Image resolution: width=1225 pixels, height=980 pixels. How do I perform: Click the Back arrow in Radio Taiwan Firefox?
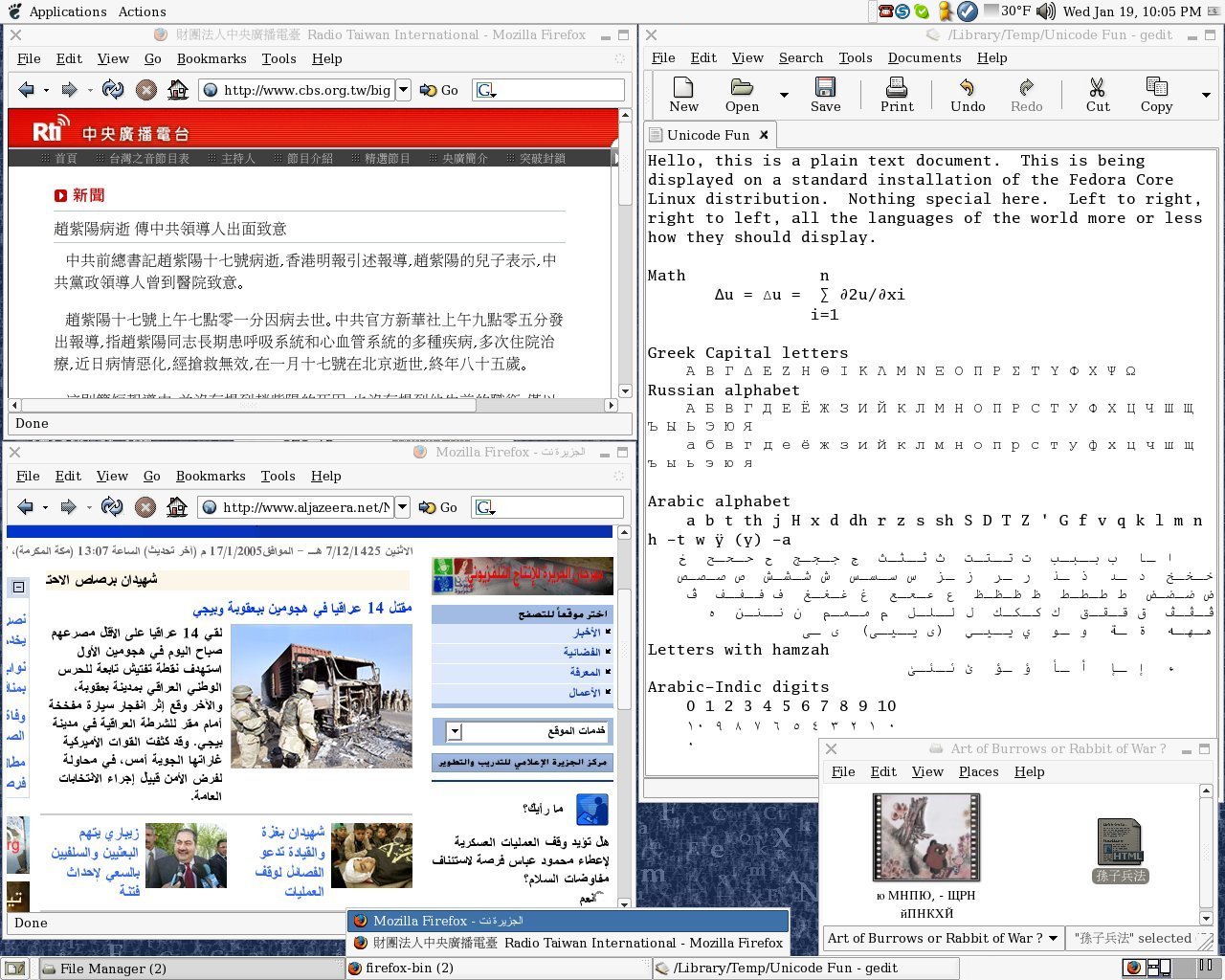pyautogui.click(x=27, y=90)
